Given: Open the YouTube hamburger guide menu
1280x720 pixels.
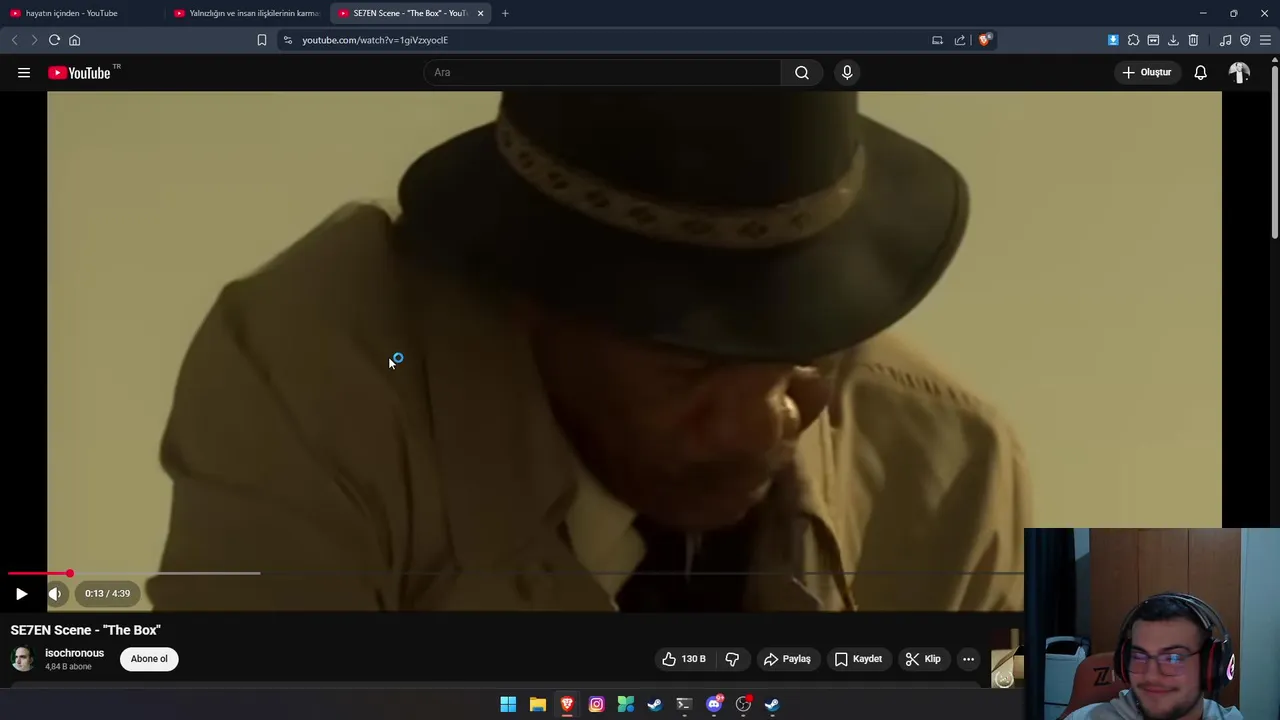Looking at the screenshot, I should click(24, 72).
